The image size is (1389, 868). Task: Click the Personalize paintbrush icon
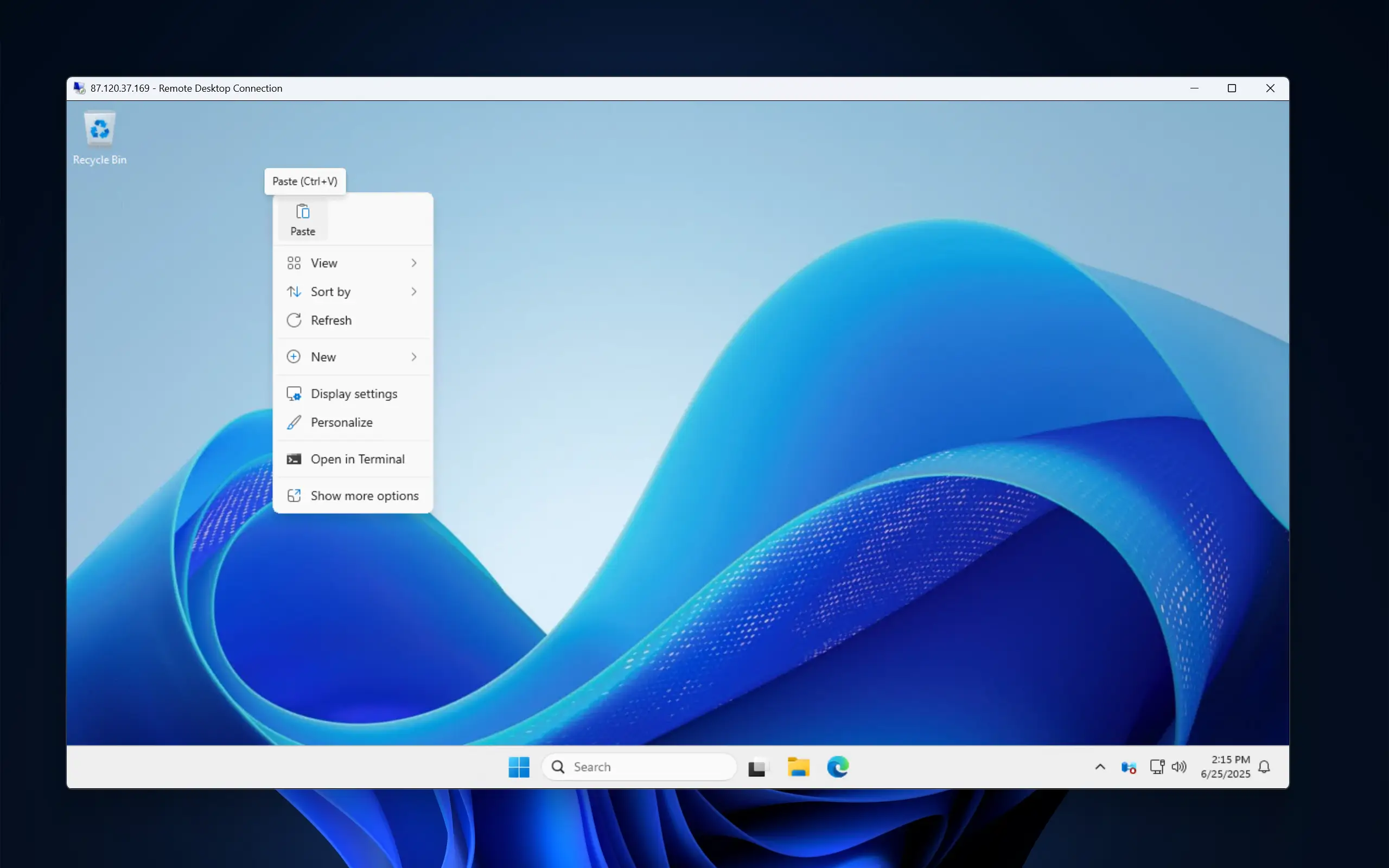[x=294, y=423]
